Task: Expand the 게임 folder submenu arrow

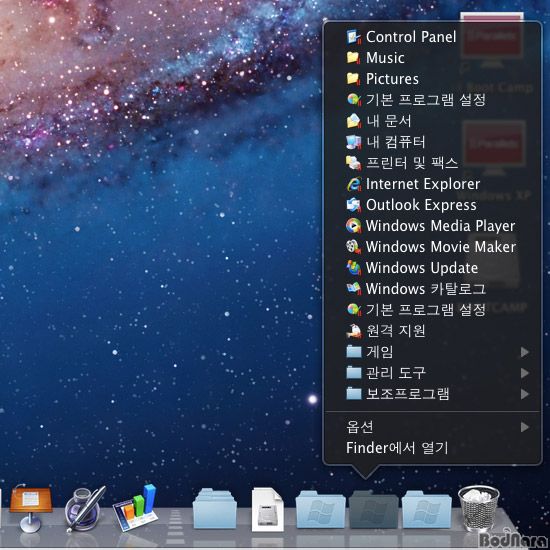Action: [525, 352]
